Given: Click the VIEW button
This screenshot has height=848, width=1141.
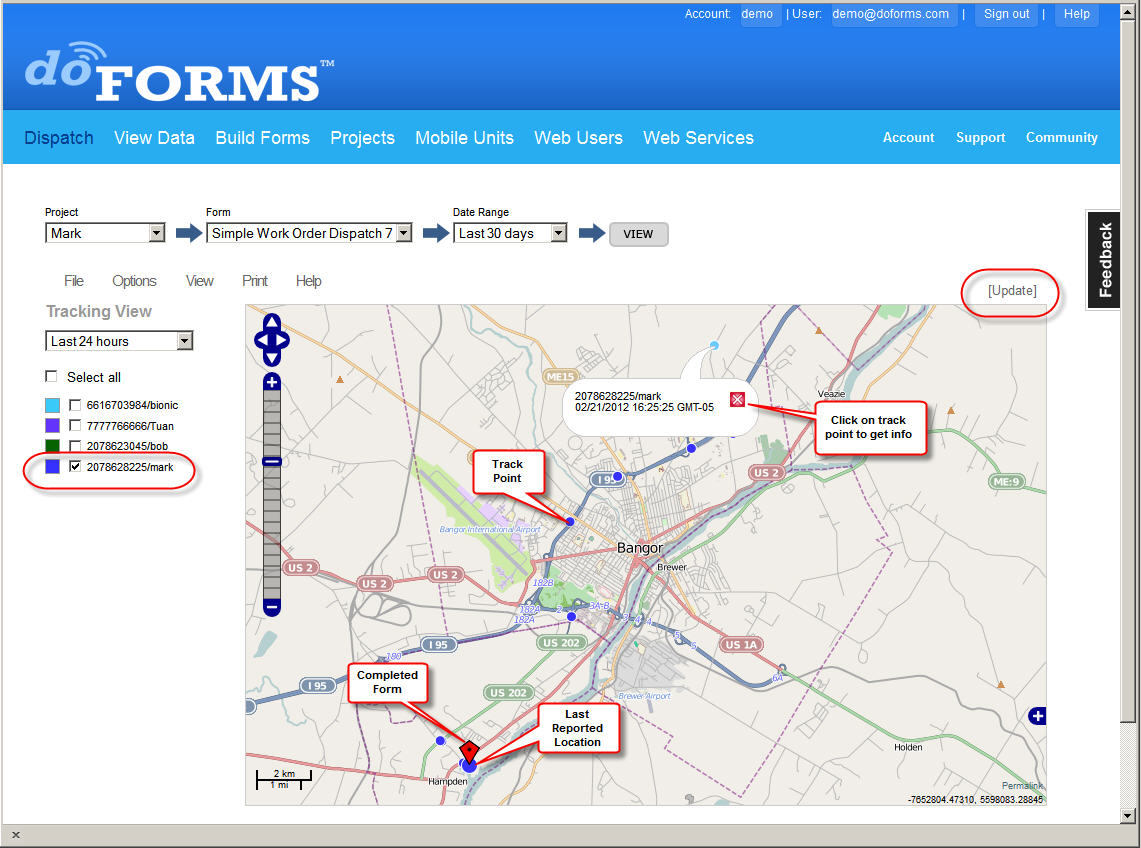Looking at the screenshot, I should [x=638, y=234].
